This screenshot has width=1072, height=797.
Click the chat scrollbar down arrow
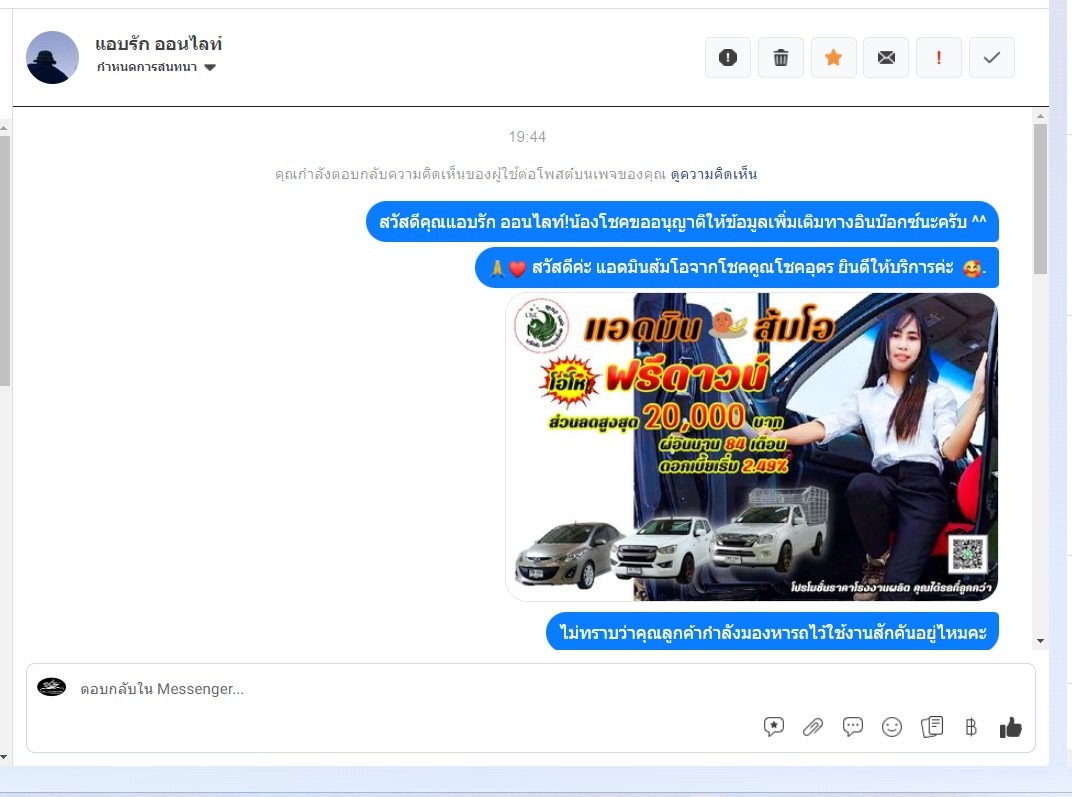click(x=1040, y=640)
